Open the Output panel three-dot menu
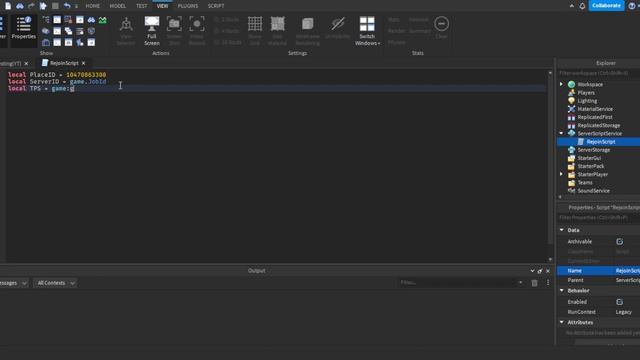The height and width of the screenshot is (360, 640). (548, 283)
